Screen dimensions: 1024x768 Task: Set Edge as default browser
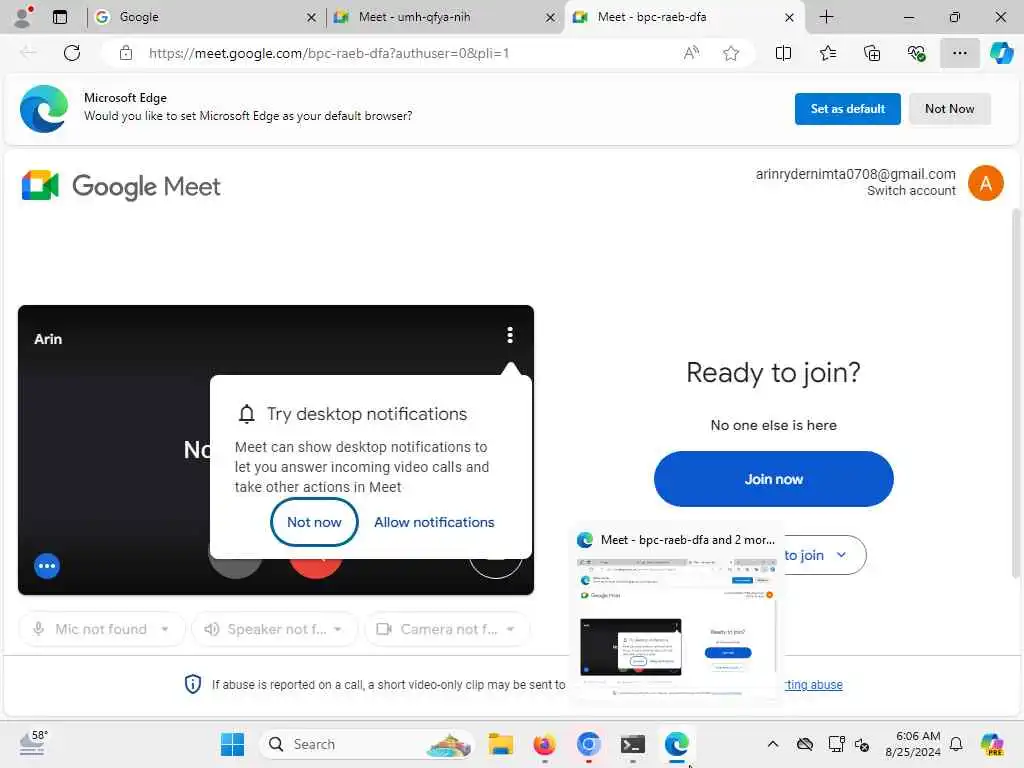pos(848,108)
